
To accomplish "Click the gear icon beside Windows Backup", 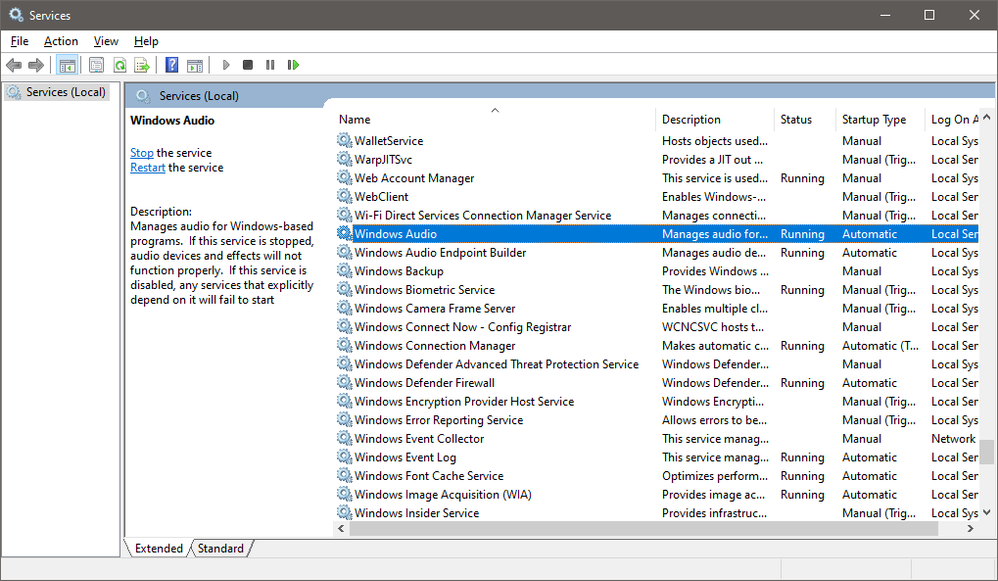I will click(344, 271).
